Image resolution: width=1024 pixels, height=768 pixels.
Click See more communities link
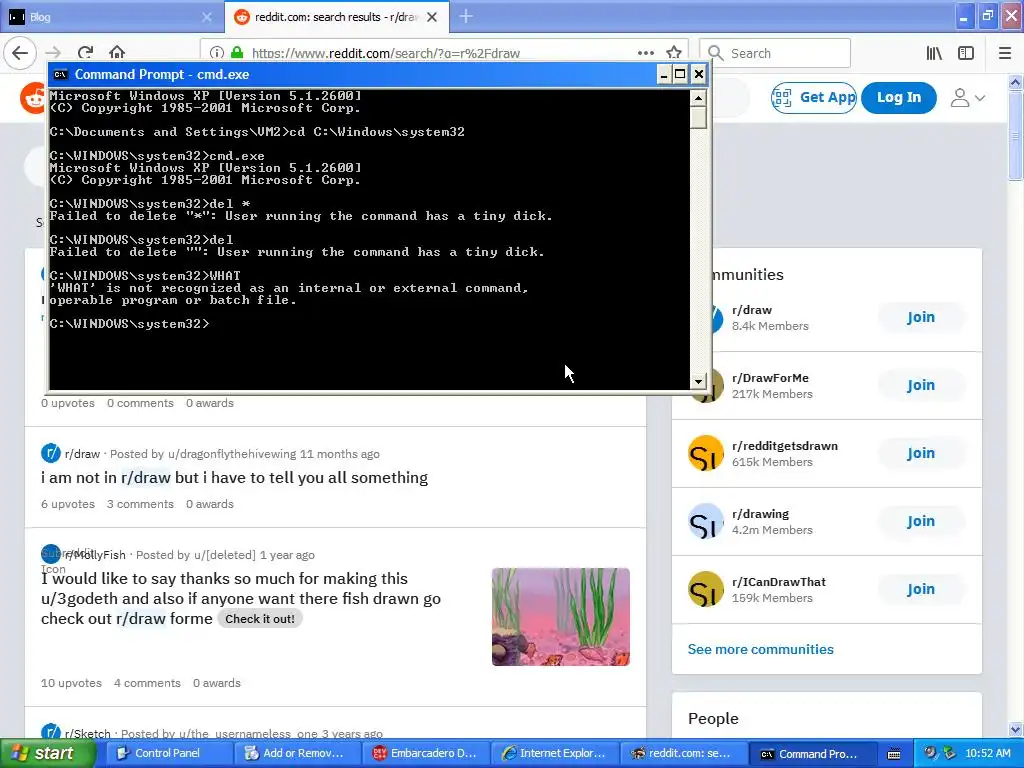(761, 649)
